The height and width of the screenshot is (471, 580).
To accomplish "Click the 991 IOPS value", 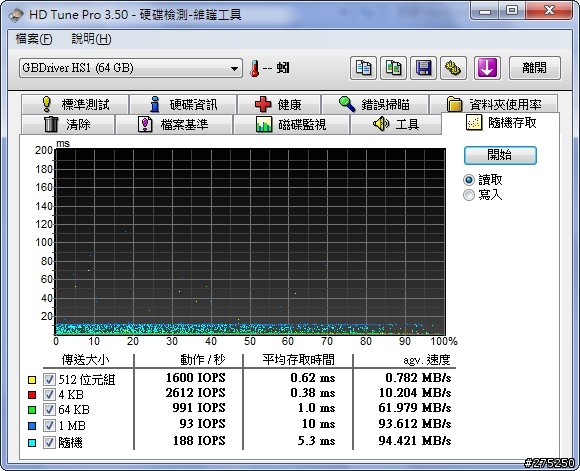I will tap(199, 408).
